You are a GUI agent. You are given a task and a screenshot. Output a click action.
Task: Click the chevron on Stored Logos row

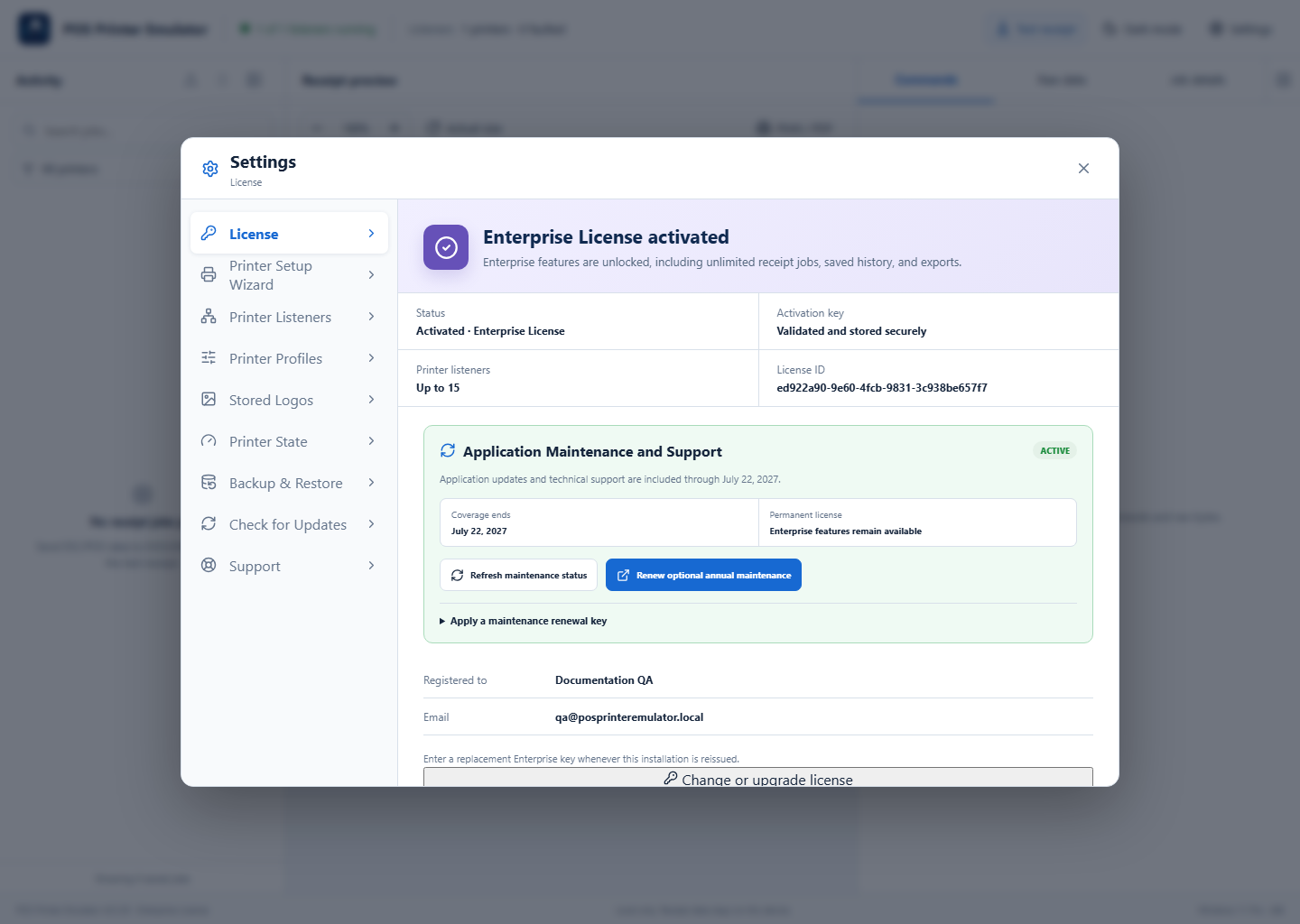371,400
